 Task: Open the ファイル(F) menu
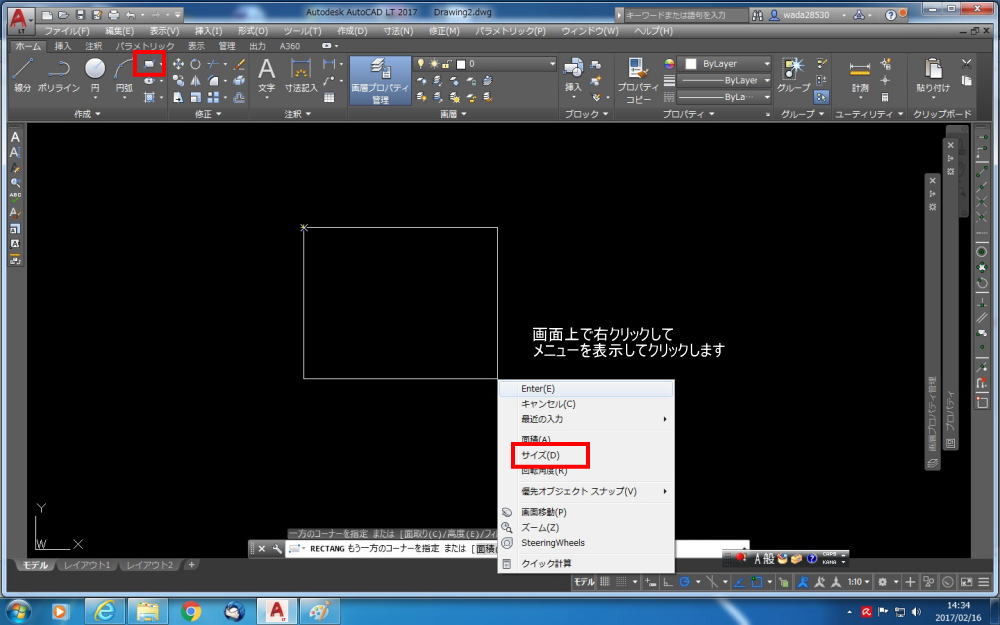point(67,31)
